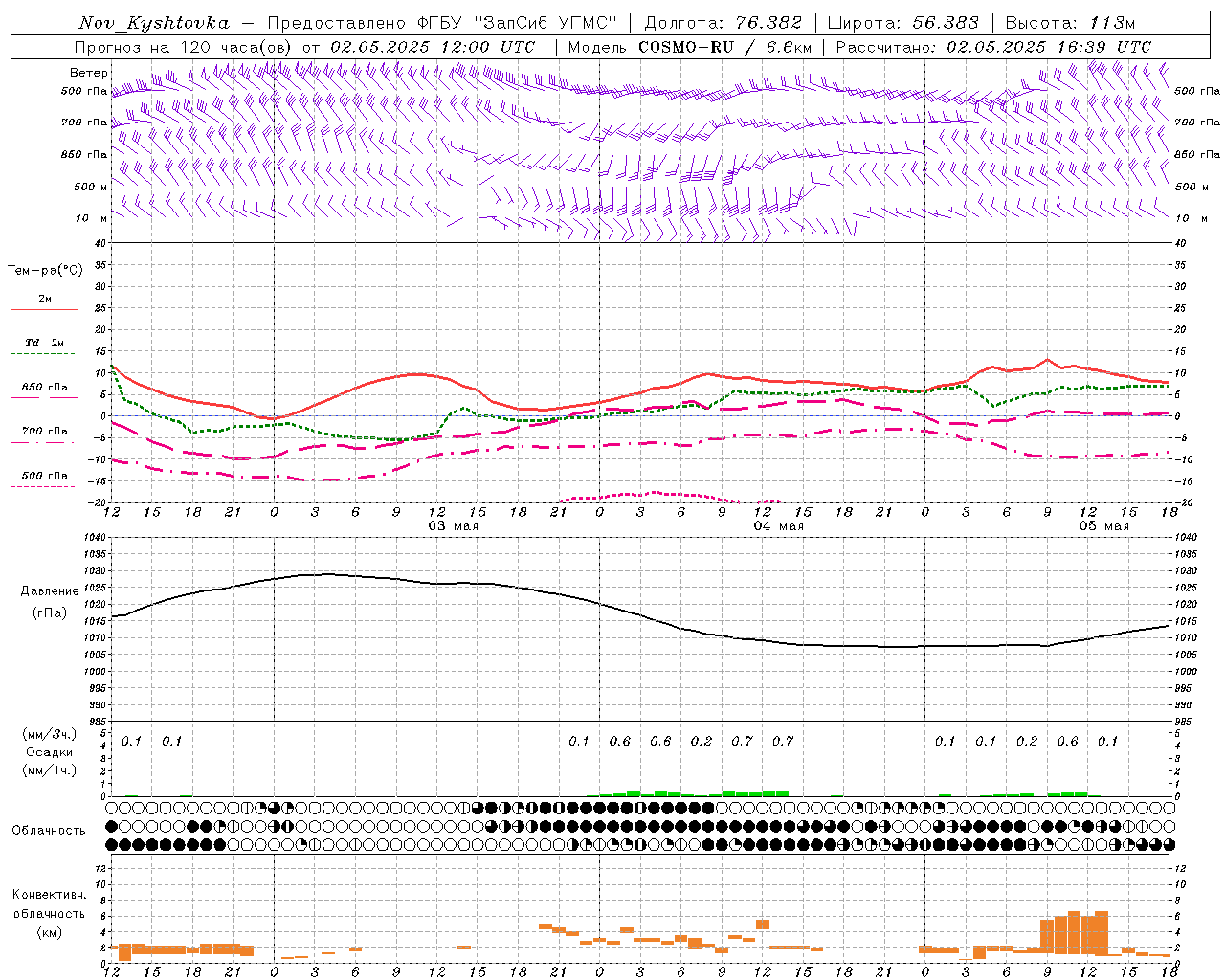Click the 'Тем-ра(°C)' axis label
The image size is (1225, 980).
click(45, 271)
